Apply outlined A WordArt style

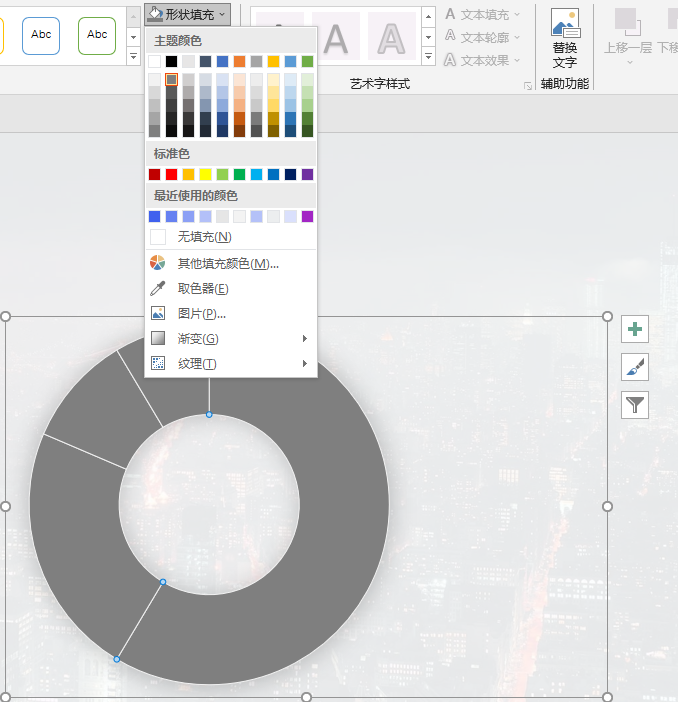pyautogui.click(x=392, y=38)
